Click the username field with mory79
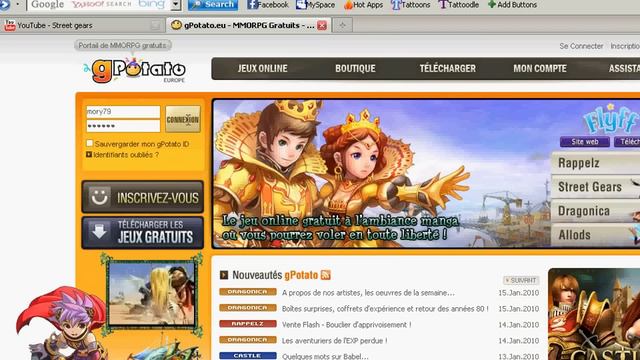The image size is (640, 360). pos(123,111)
